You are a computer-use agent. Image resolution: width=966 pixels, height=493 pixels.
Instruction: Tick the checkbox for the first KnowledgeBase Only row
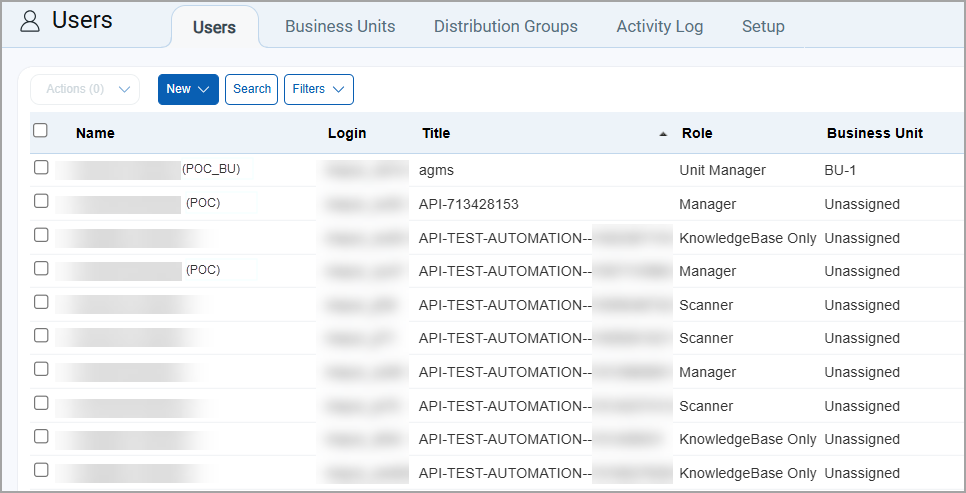click(41, 235)
